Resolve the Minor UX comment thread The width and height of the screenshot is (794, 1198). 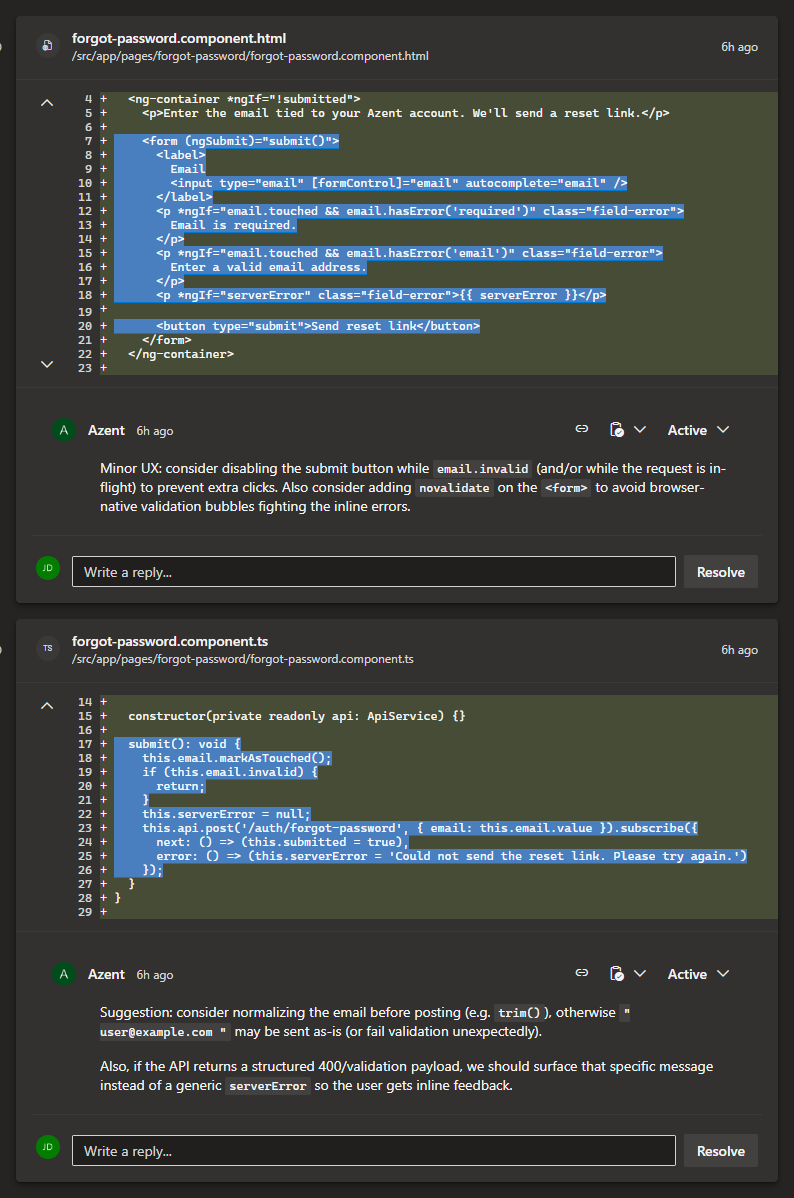click(x=721, y=571)
